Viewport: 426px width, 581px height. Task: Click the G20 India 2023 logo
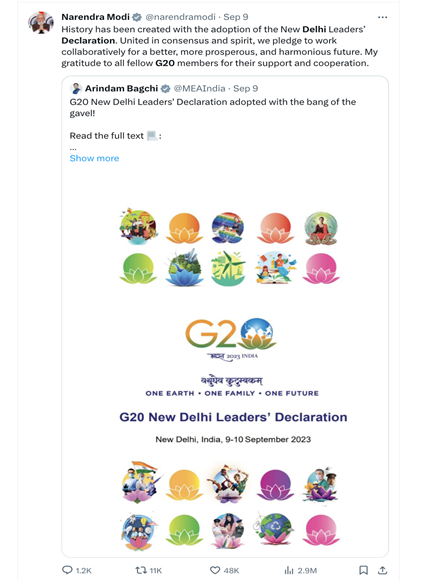click(230, 339)
